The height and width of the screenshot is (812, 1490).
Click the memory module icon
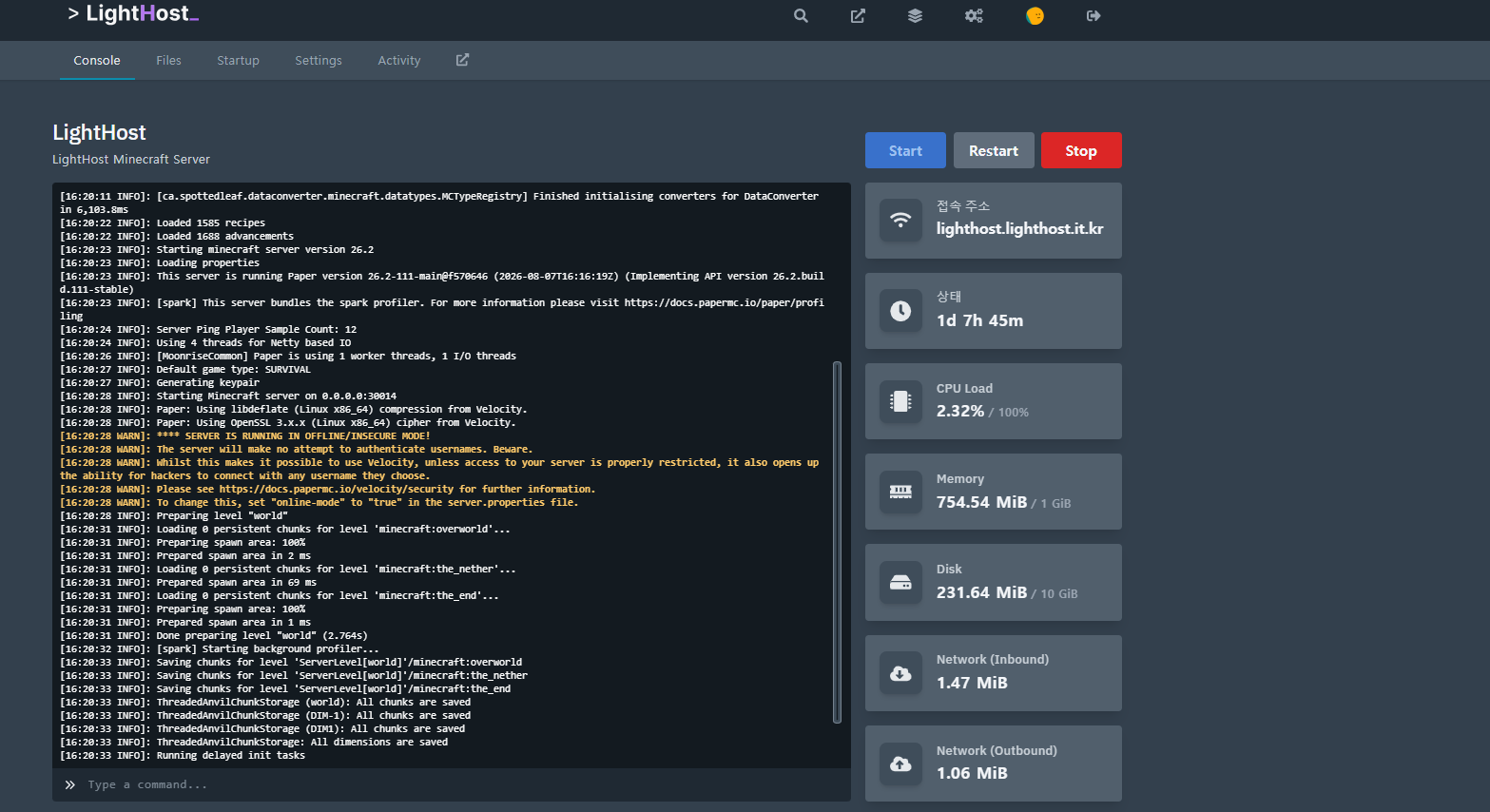[x=900, y=492]
